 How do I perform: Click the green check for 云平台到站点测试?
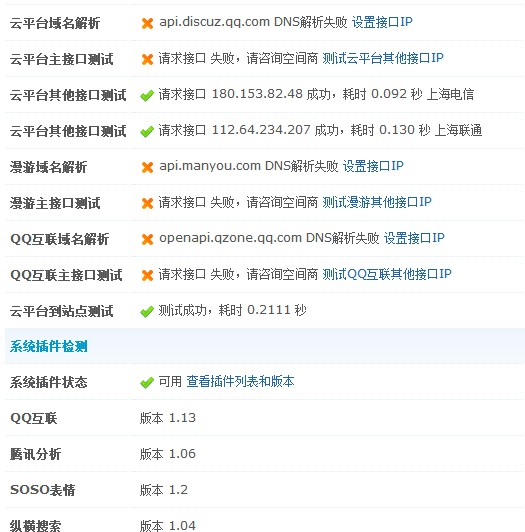click(x=147, y=311)
